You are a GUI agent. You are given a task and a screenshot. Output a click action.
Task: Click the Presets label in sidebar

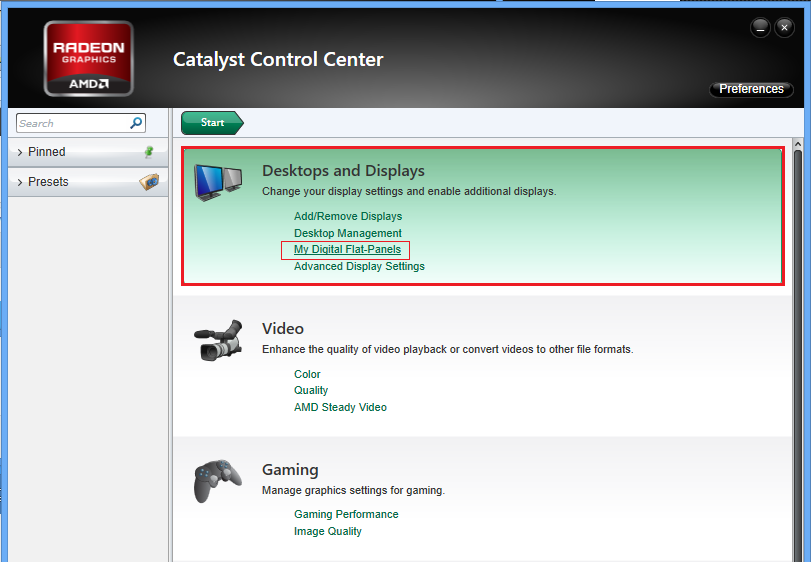coord(48,182)
